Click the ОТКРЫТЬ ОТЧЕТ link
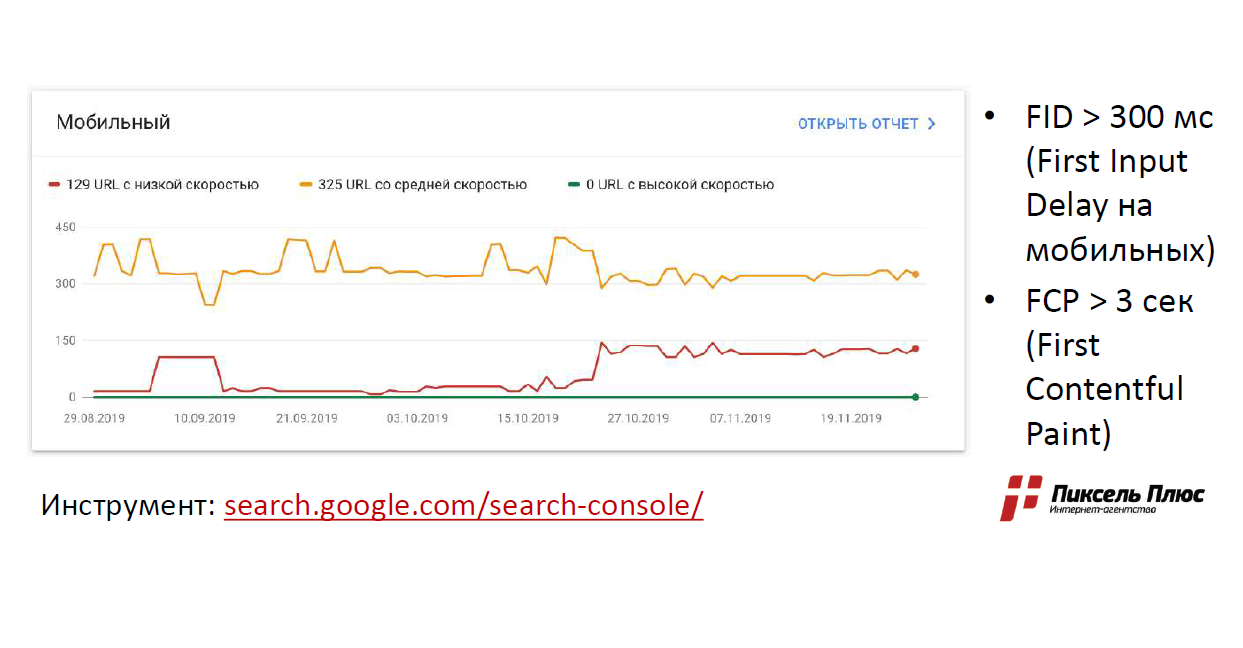The height and width of the screenshot is (648, 1243). [x=858, y=124]
